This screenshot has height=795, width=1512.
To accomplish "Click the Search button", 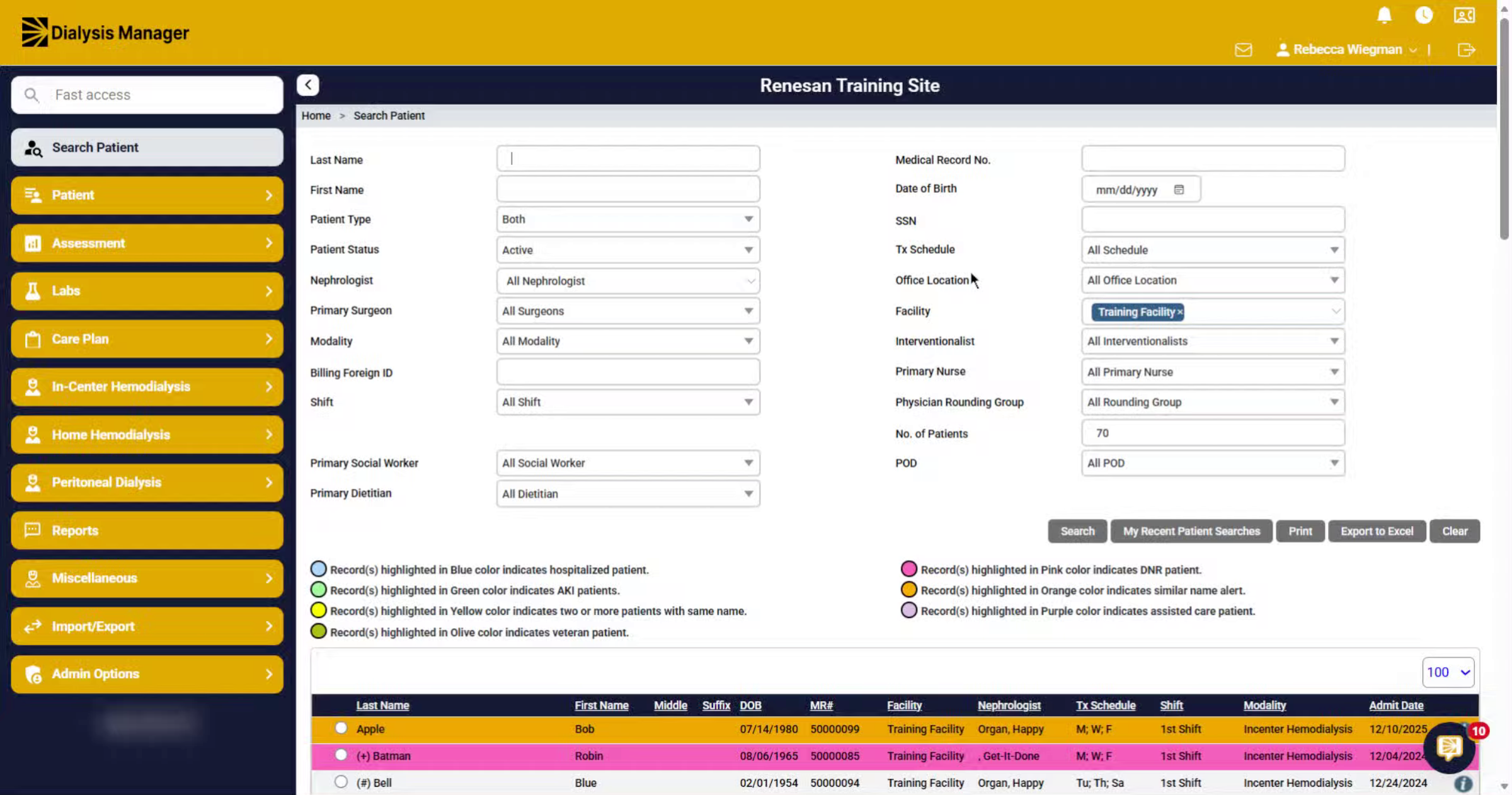I will [1077, 531].
